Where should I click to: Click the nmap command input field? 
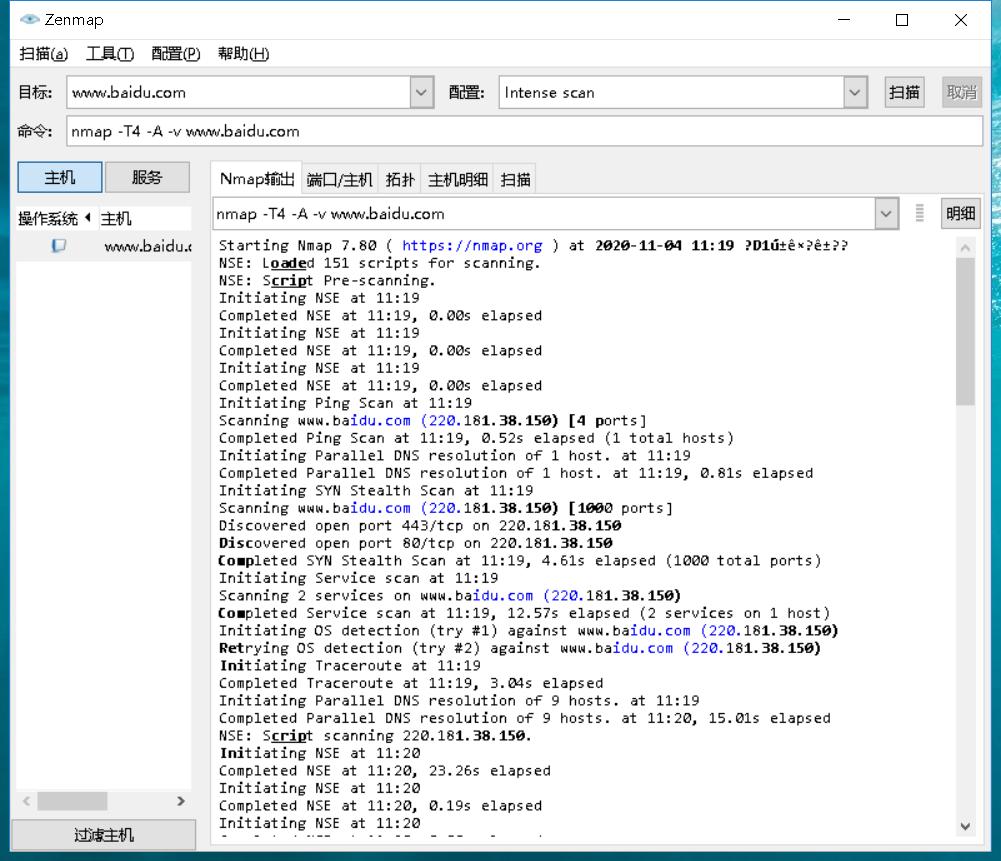pos(524,131)
